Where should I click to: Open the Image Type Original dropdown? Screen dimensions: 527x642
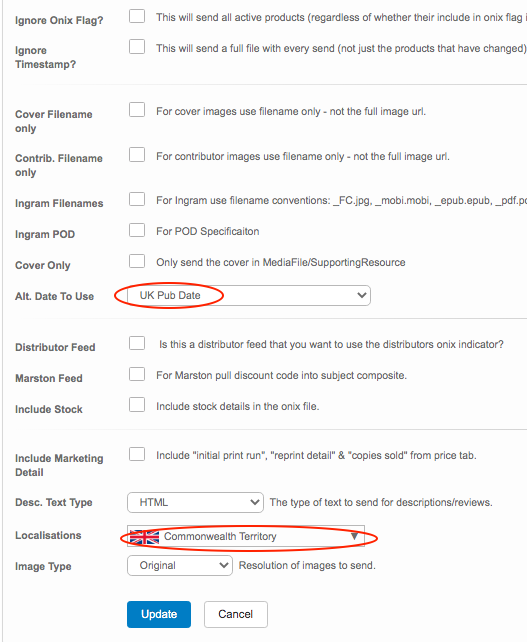[x=180, y=565]
